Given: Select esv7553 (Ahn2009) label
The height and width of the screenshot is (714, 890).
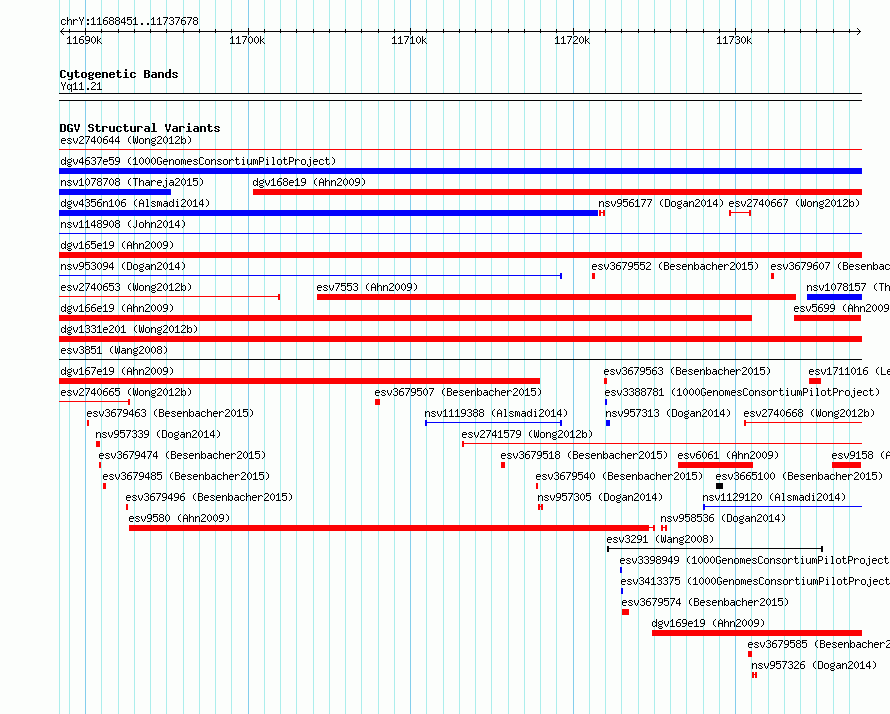Looking at the screenshot, I should tap(367, 287).
